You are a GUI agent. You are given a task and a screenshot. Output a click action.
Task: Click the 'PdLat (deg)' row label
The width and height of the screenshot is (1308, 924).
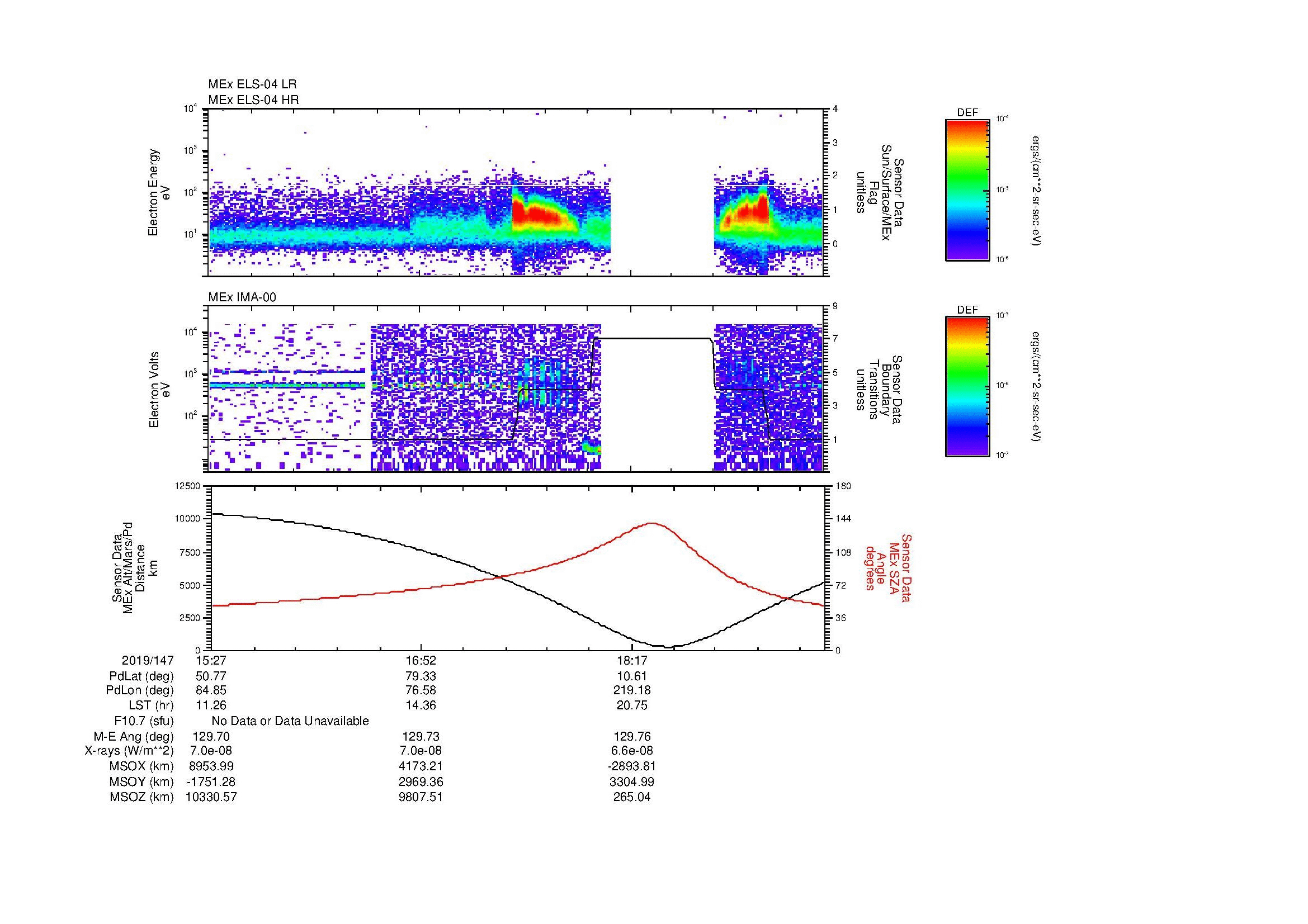point(141,676)
